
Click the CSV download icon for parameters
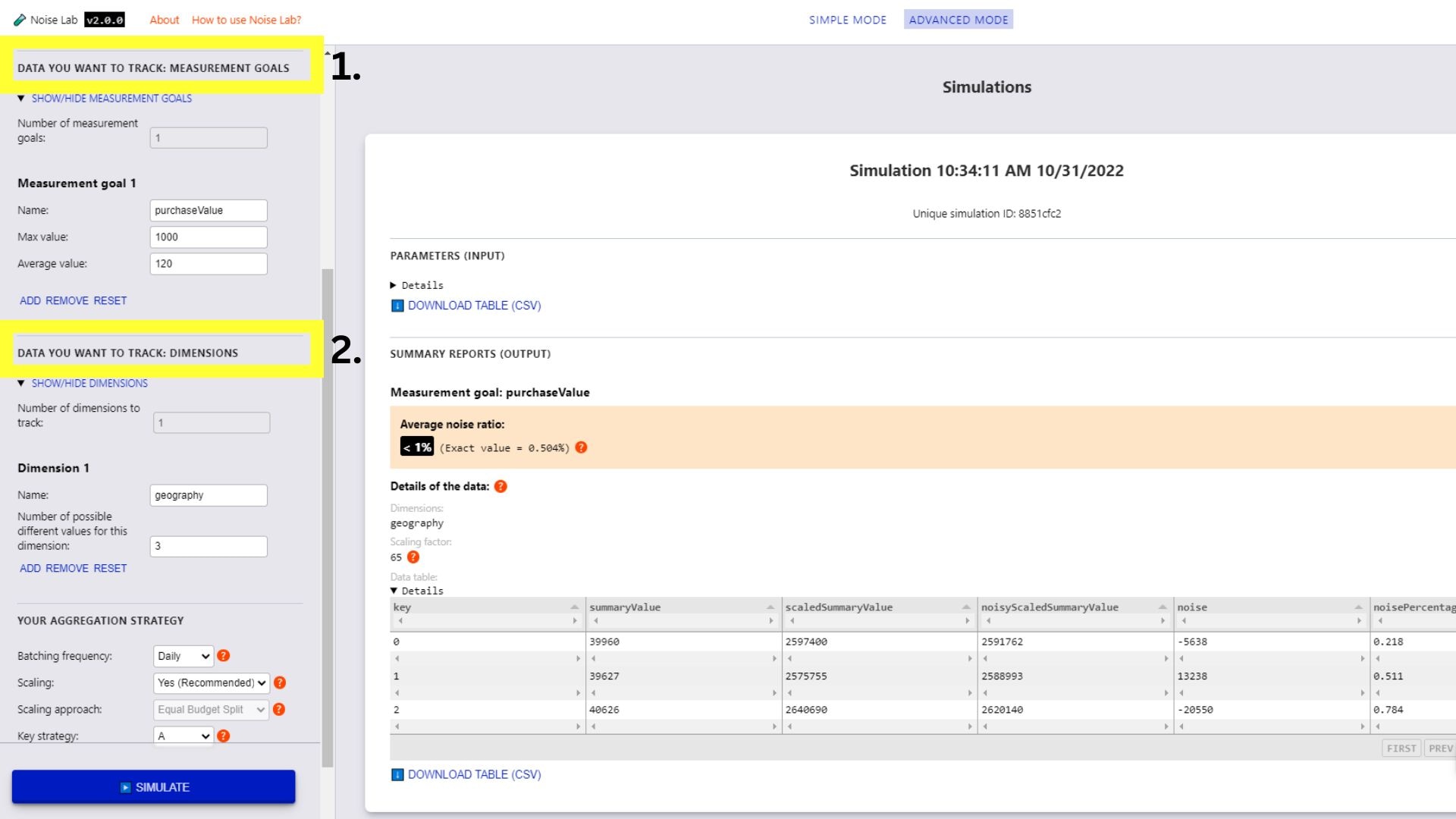click(x=398, y=305)
